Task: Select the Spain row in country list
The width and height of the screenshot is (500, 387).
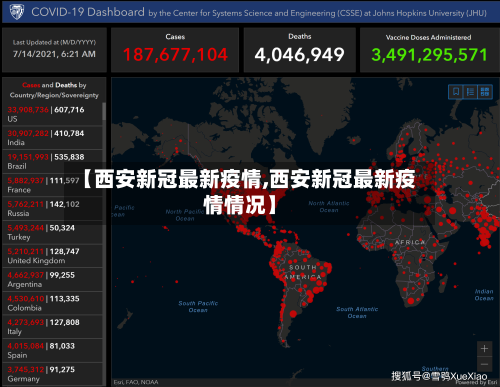Action: pyautogui.click(x=52, y=351)
